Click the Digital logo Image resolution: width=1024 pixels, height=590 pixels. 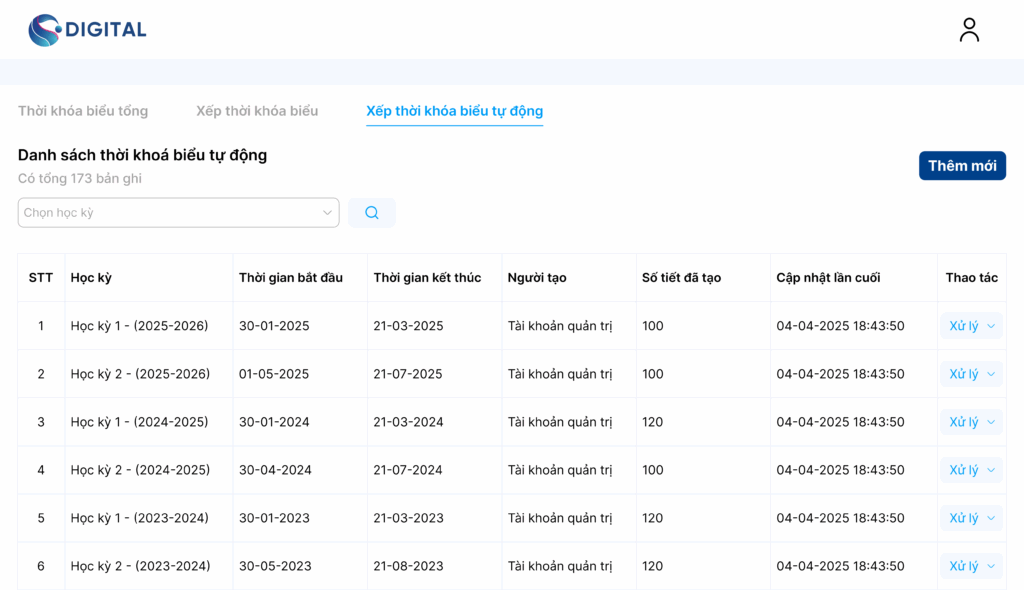[87, 30]
